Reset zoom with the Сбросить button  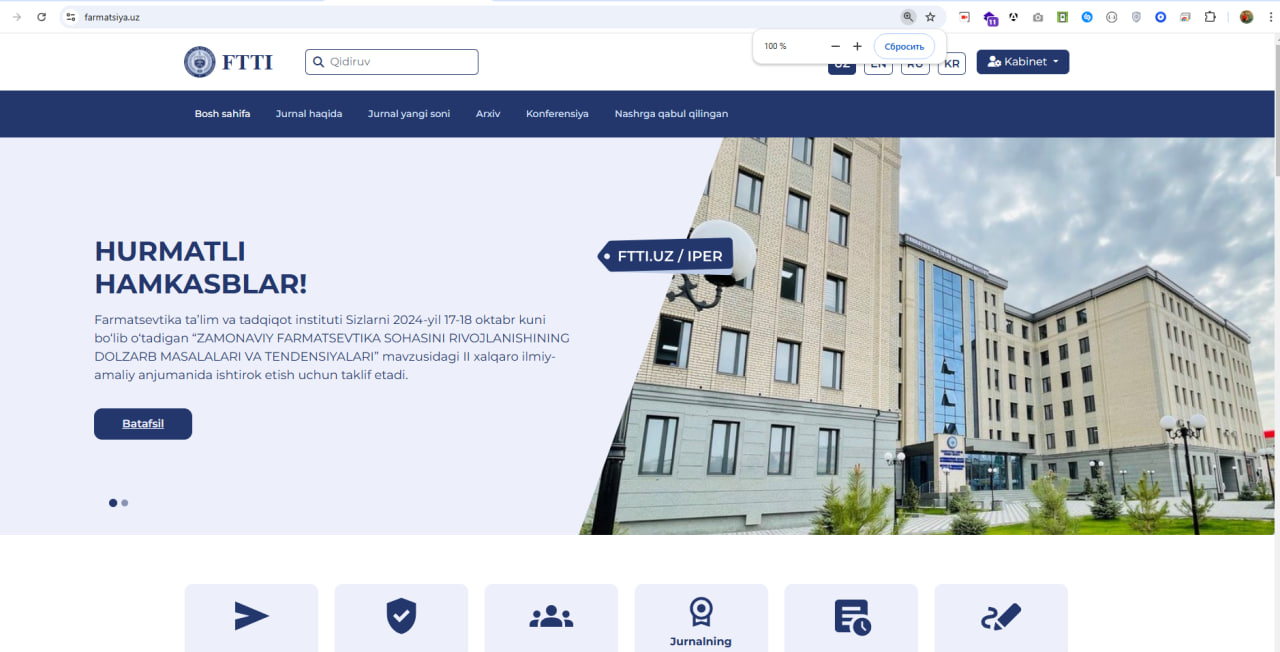coord(904,46)
